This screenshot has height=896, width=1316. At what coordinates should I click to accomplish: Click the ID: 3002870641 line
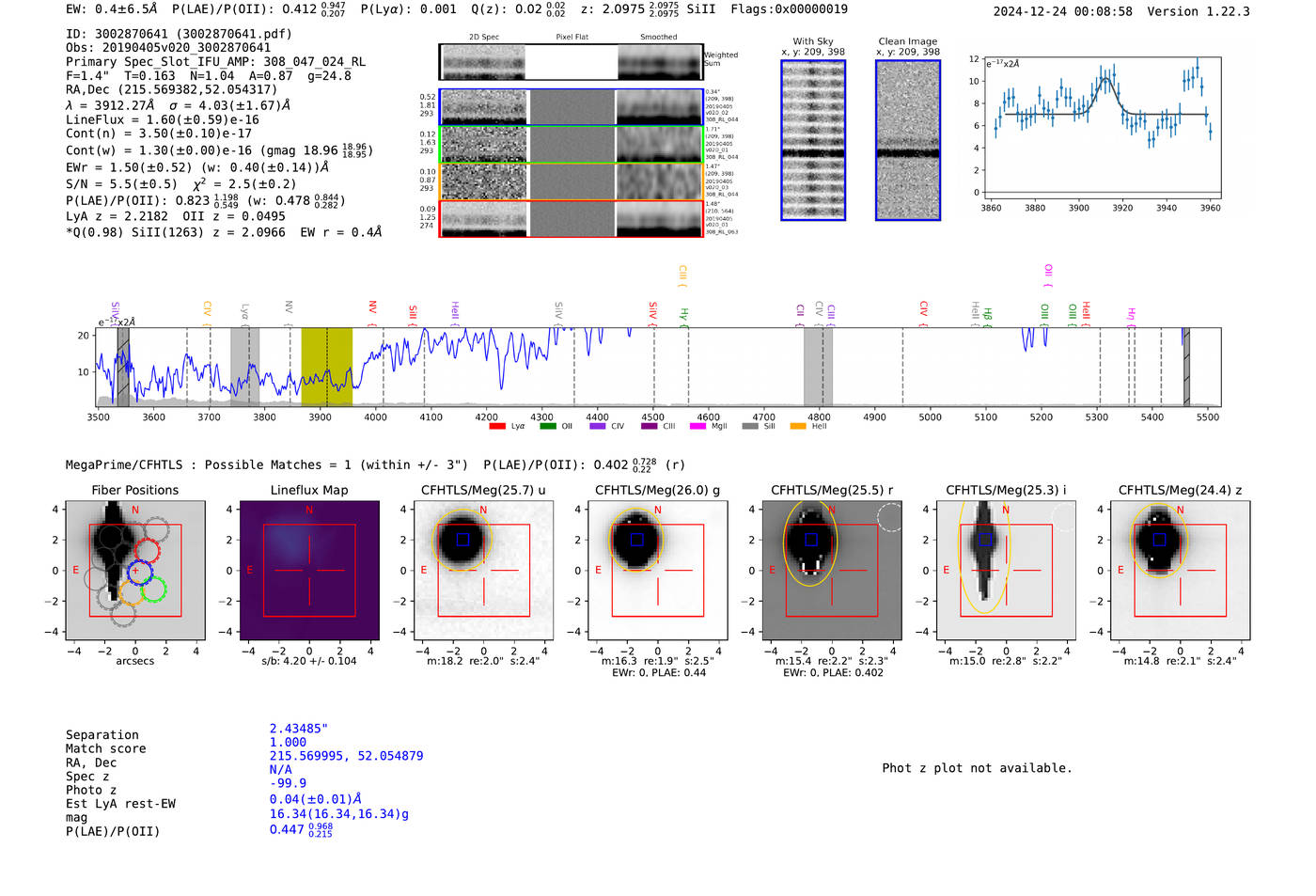(x=179, y=34)
